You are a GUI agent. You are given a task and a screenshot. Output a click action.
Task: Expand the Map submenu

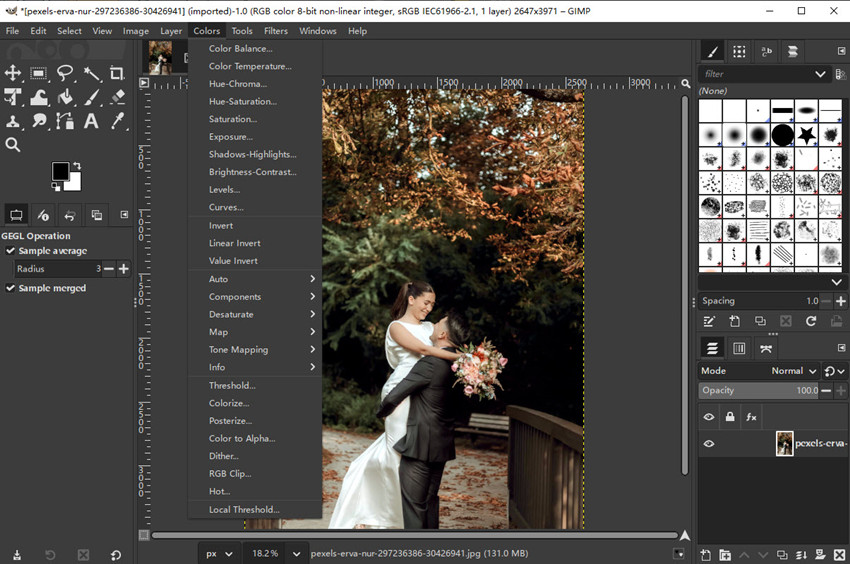pos(255,332)
